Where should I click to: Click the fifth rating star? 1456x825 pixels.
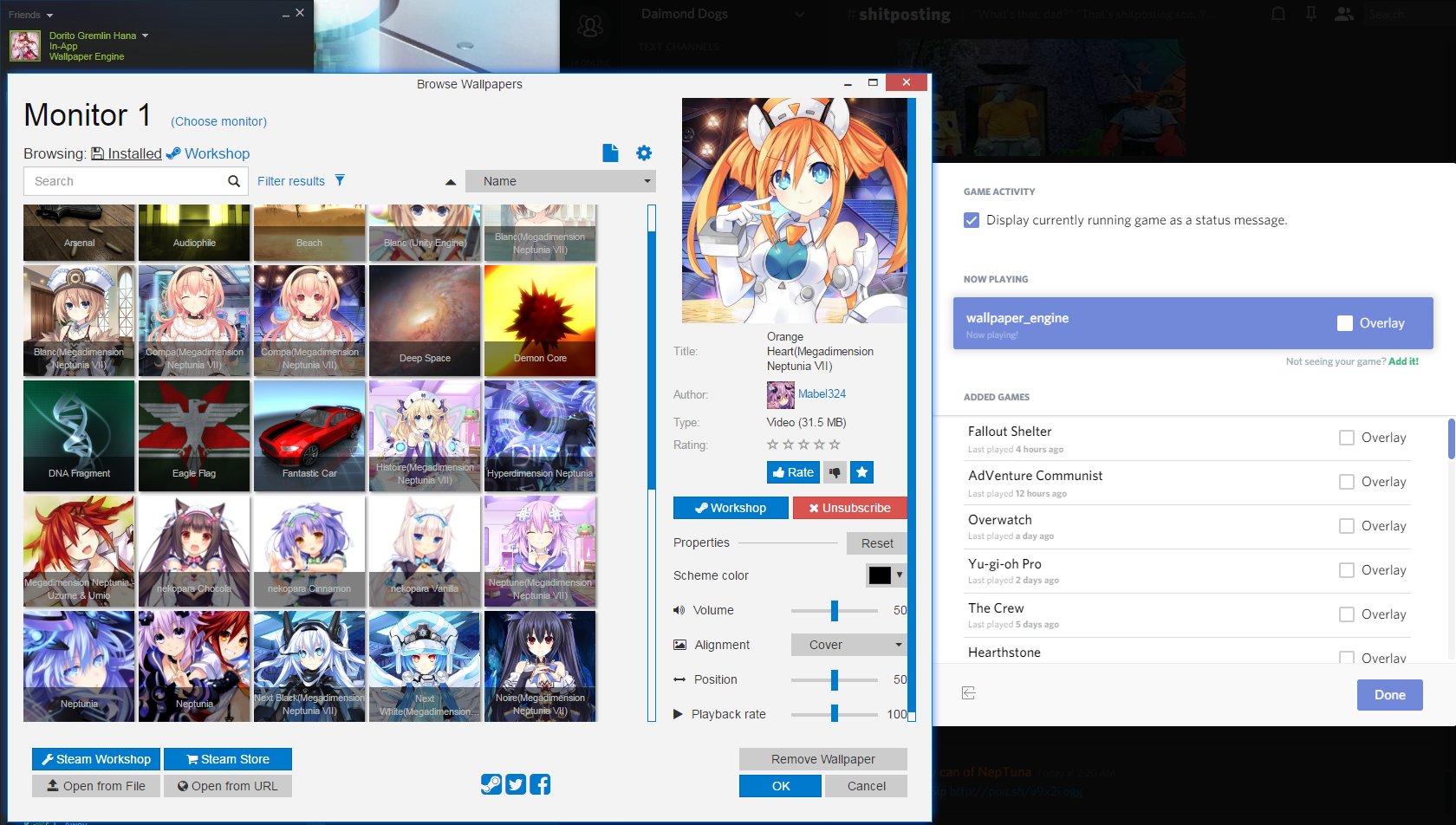coord(835,445)
